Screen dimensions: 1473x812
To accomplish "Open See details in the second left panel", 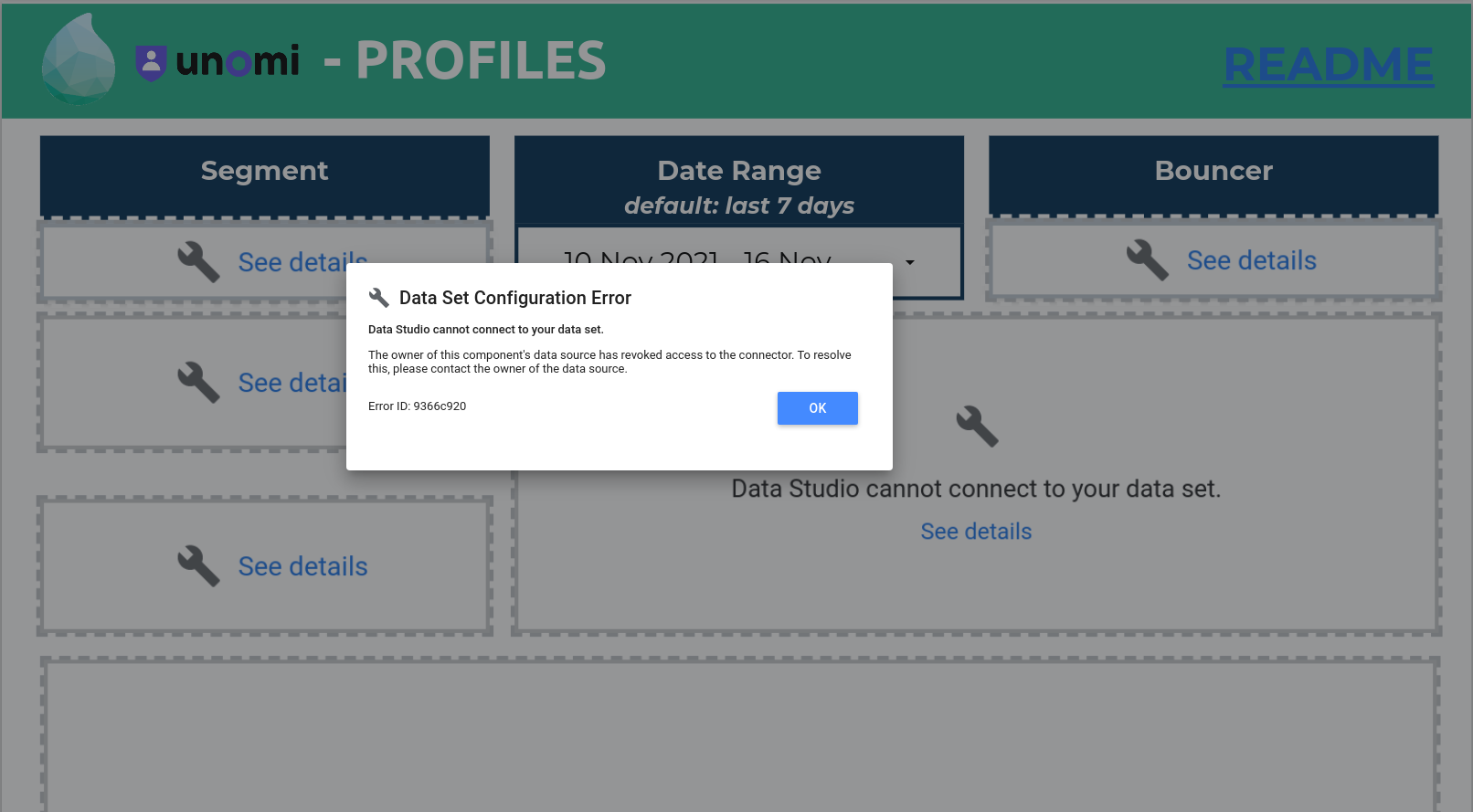I will tap(292, 383).
